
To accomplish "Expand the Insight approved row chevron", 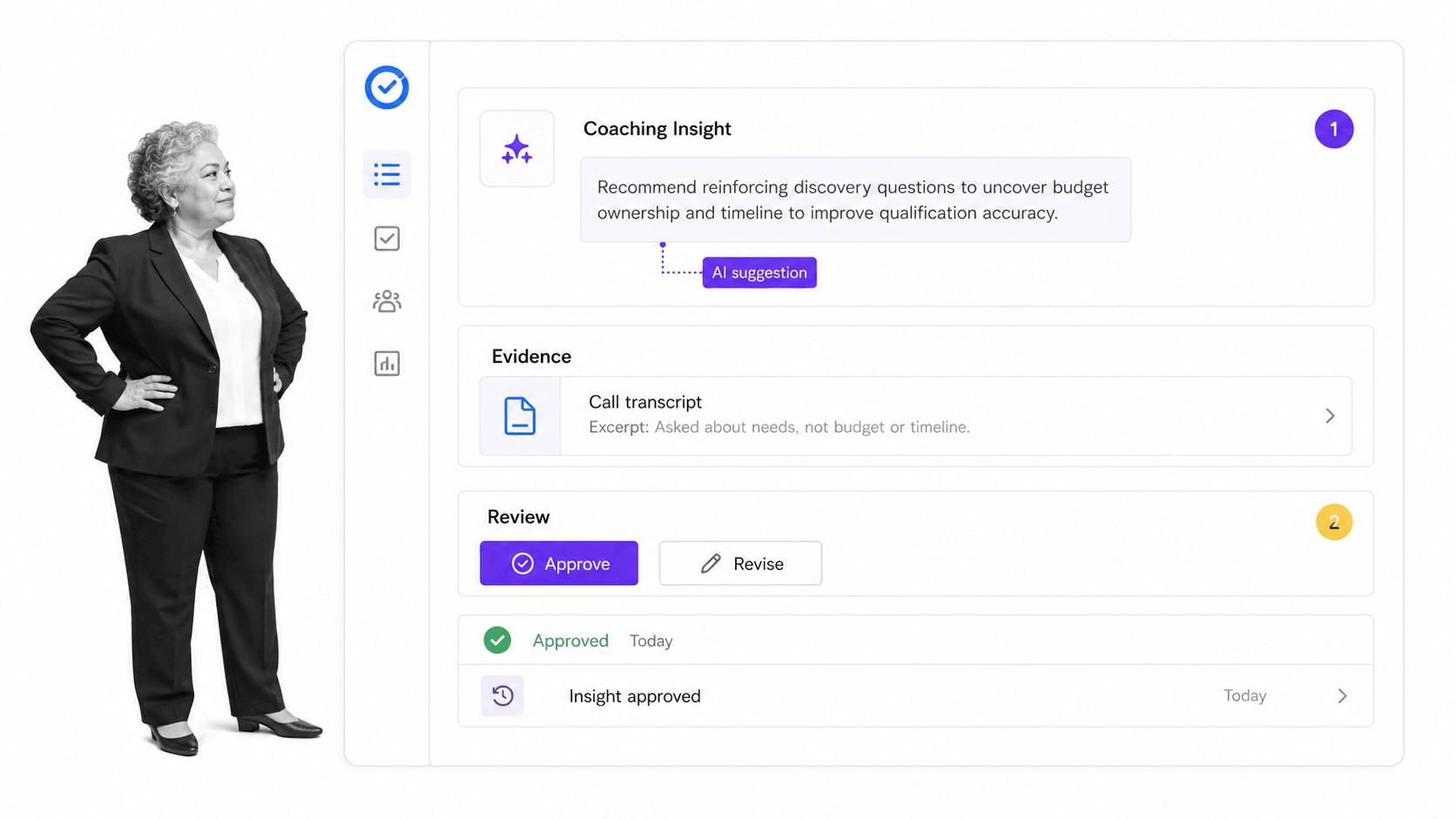I will [1342, 695].
